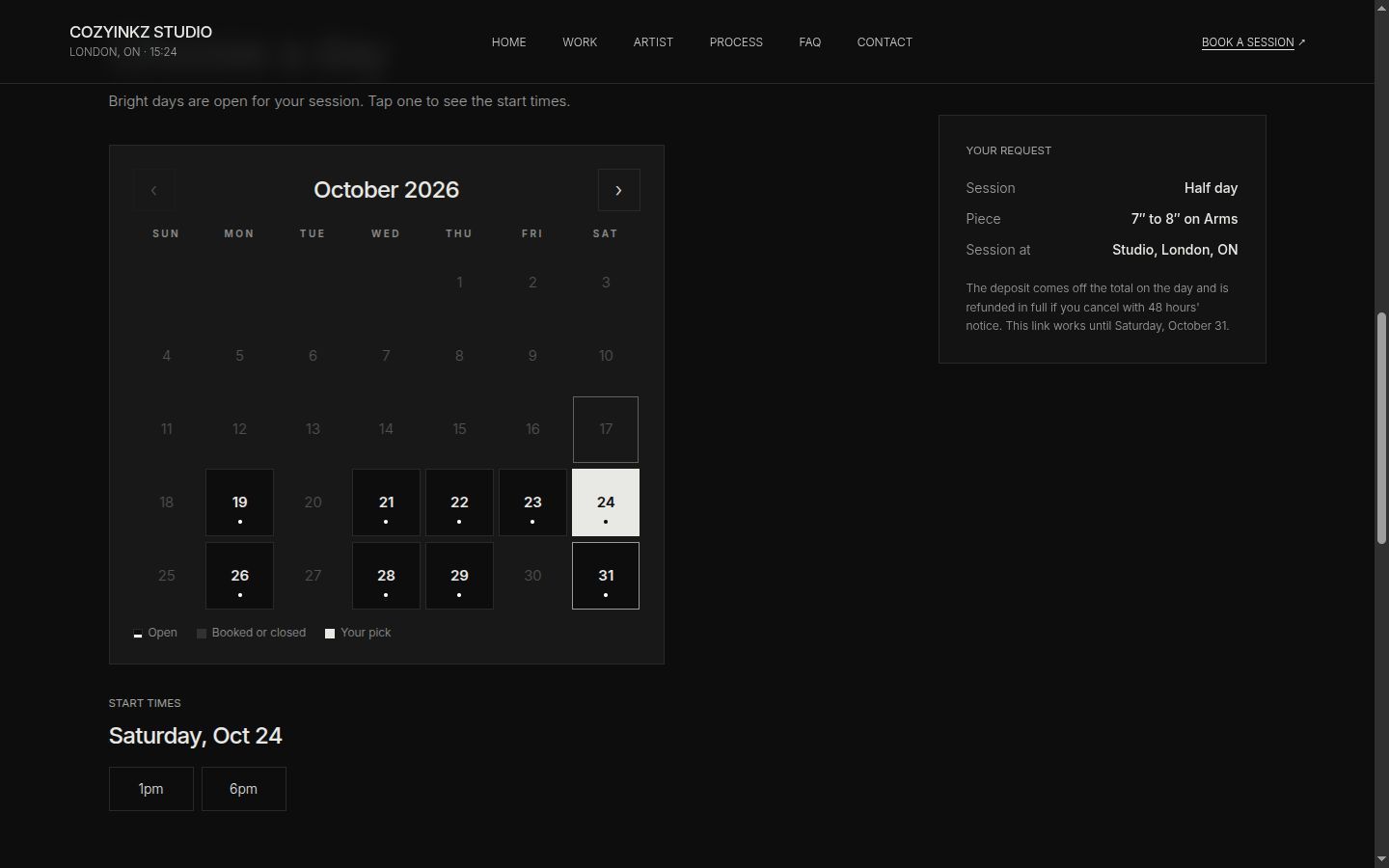Click the 'Saturday, Oct 24' heading
The width and height of the screenshot is (1389, 868).
point(196,736)
